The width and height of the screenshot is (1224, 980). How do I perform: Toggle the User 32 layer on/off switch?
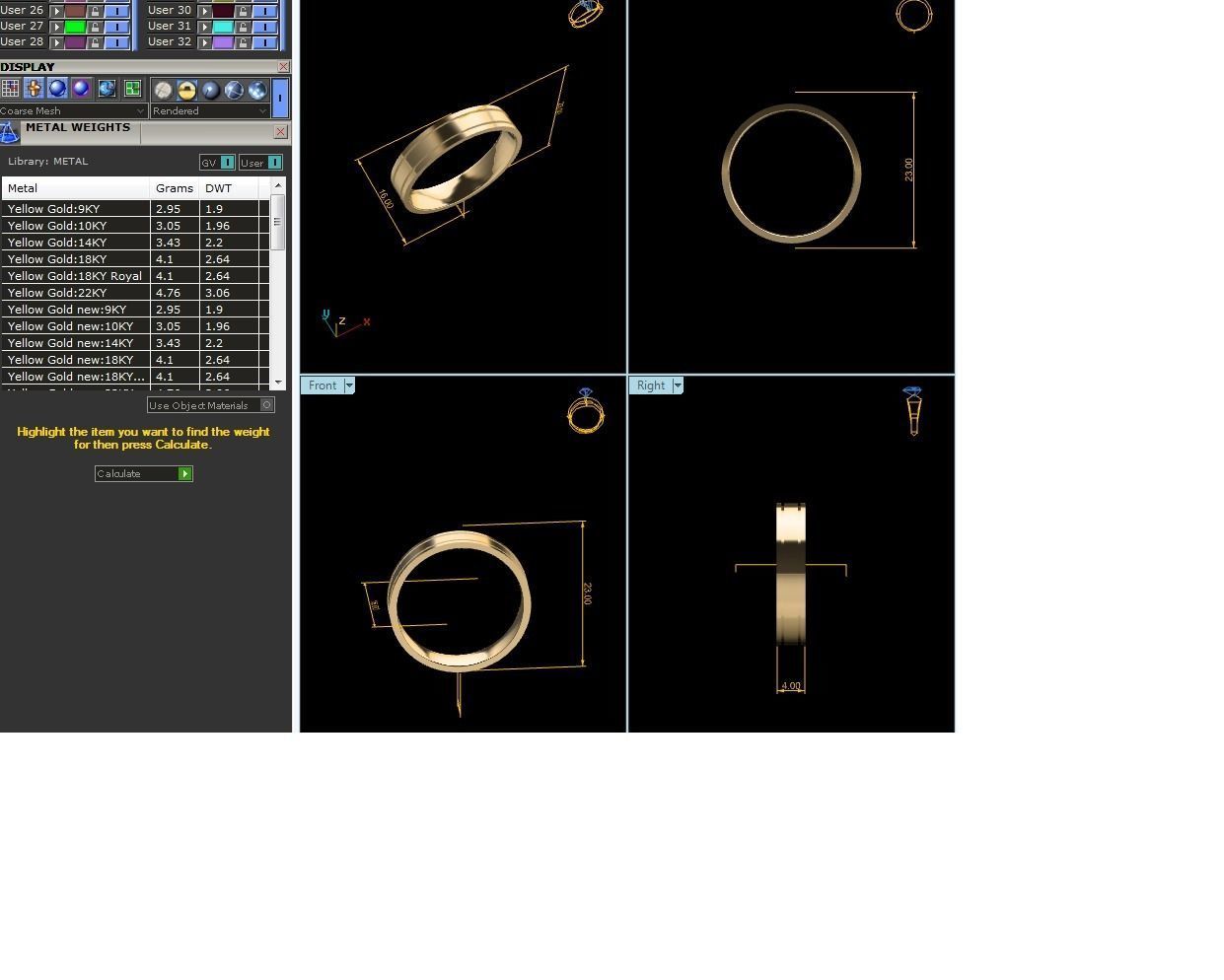264,42
